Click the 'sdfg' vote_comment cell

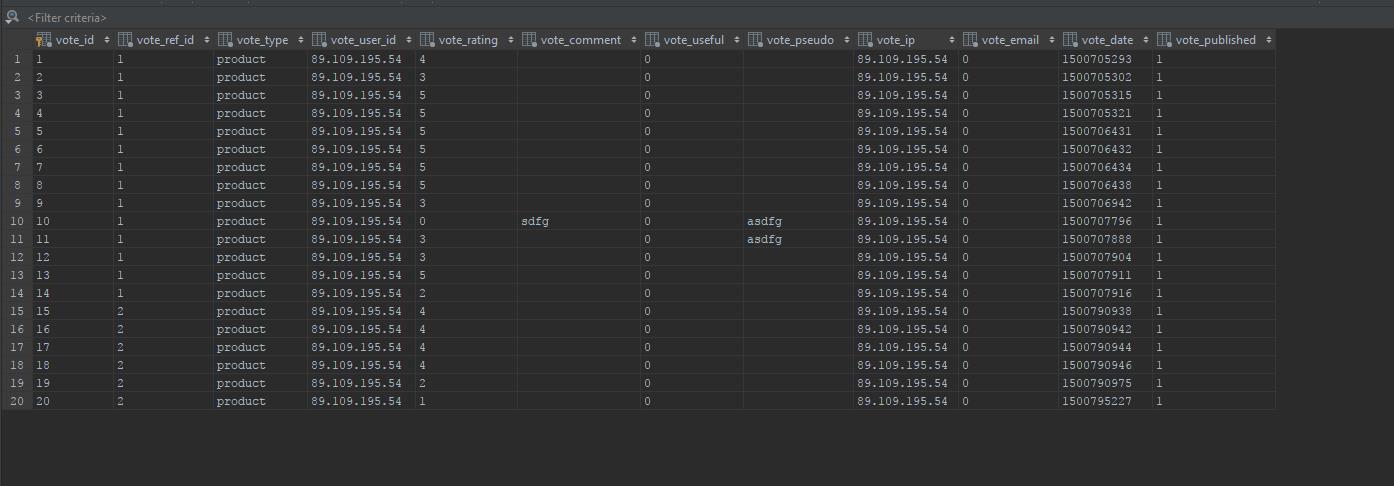pos(579,221)
